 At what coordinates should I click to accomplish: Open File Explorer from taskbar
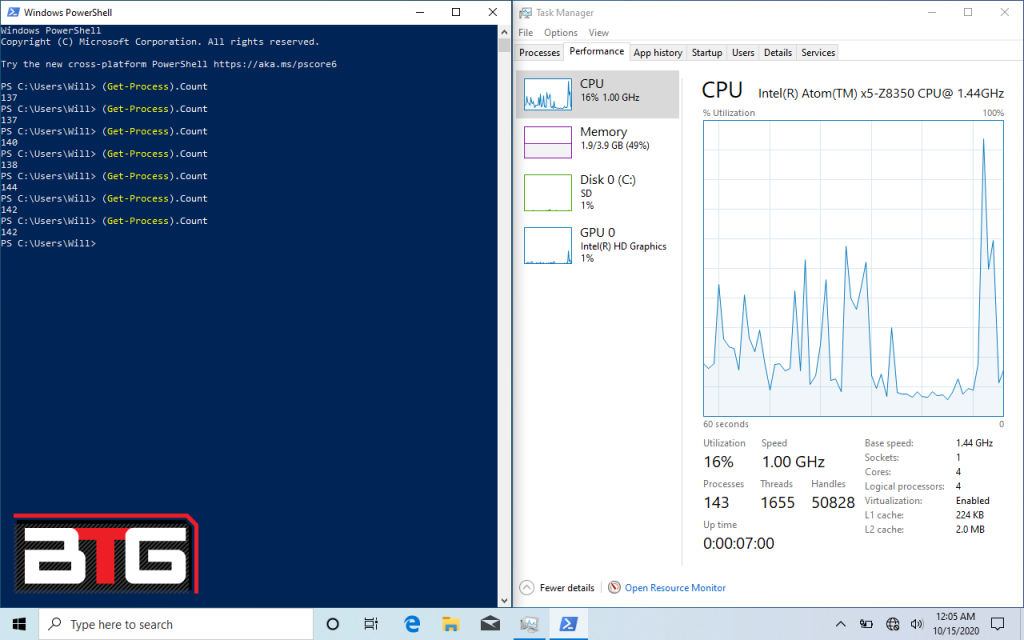451,624
